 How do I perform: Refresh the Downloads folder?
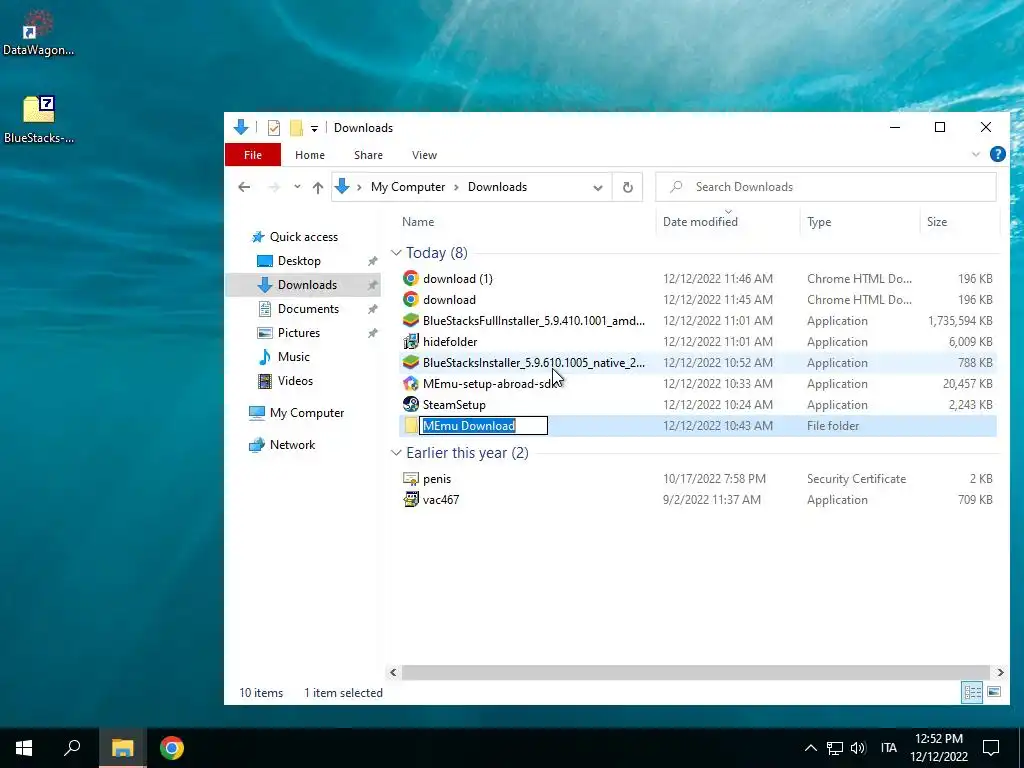click(628, 187)
